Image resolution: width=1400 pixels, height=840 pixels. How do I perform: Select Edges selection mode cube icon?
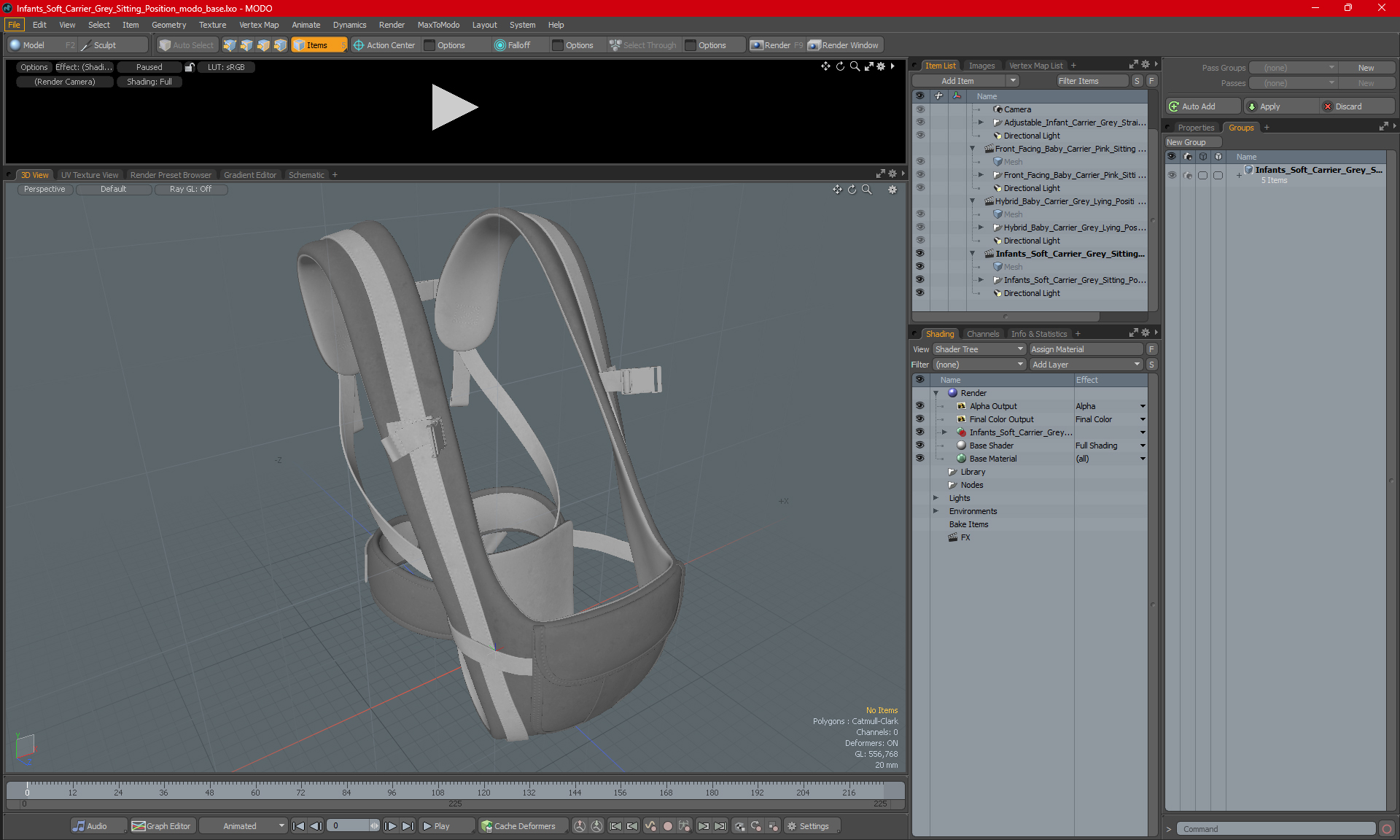coord(246,45)
